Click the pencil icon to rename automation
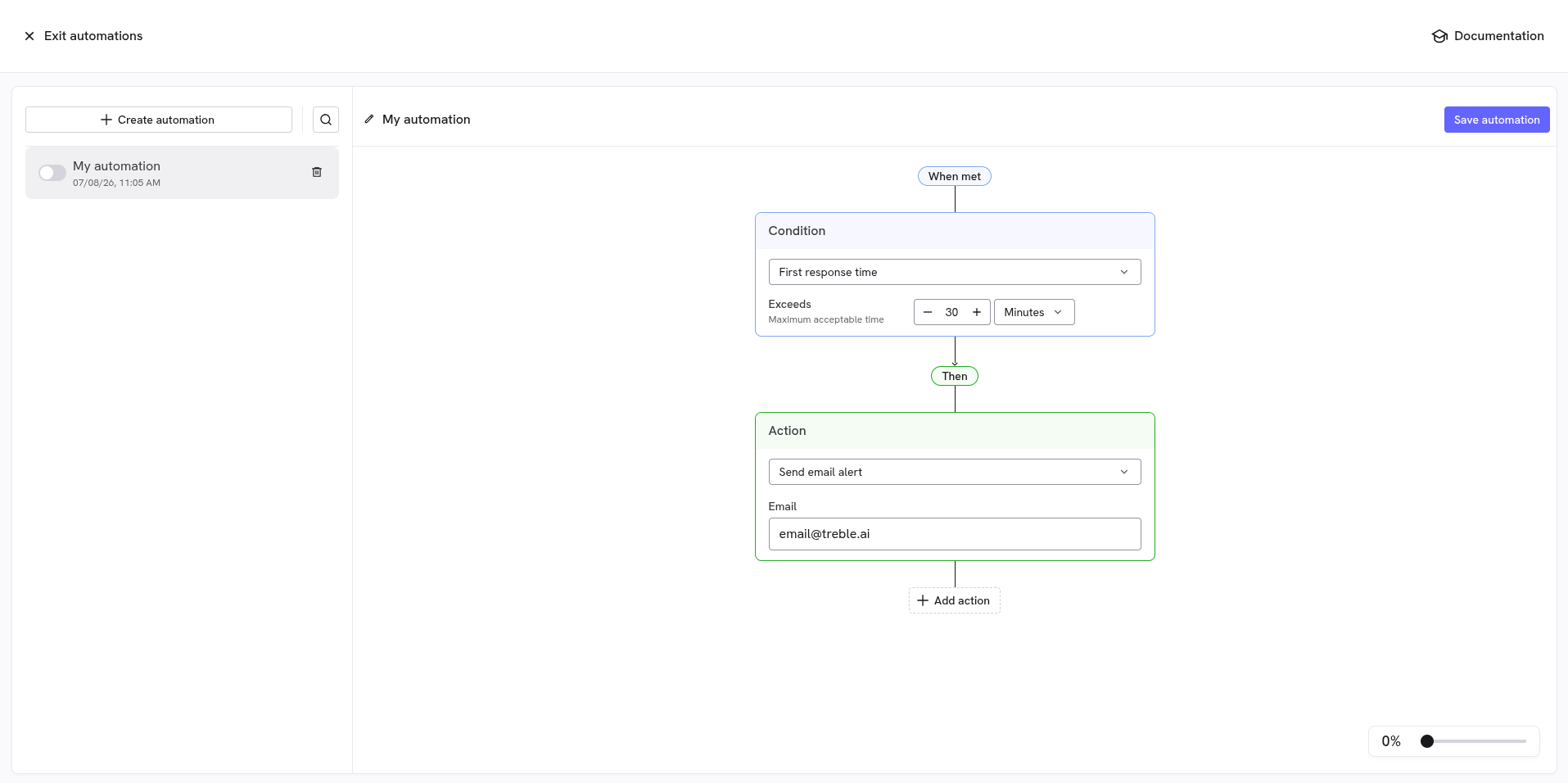The image size is (1568, 783). [369, 120]
